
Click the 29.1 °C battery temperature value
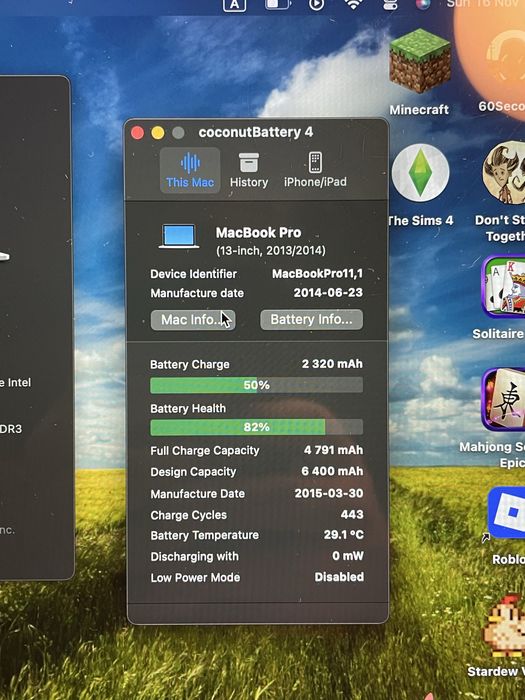click(x=344, y=535)
